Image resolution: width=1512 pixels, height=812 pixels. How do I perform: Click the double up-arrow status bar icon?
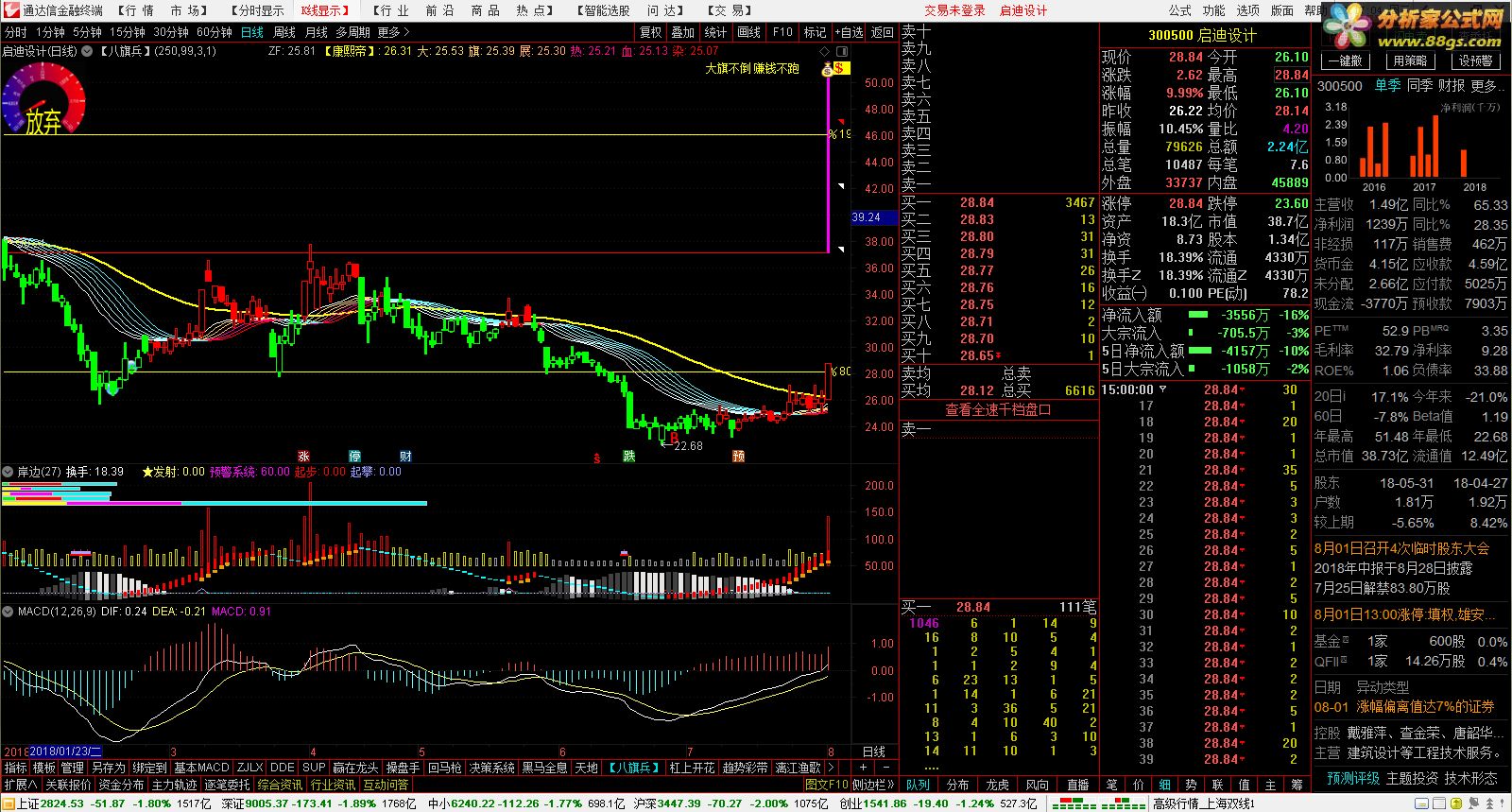(1490, 803)
